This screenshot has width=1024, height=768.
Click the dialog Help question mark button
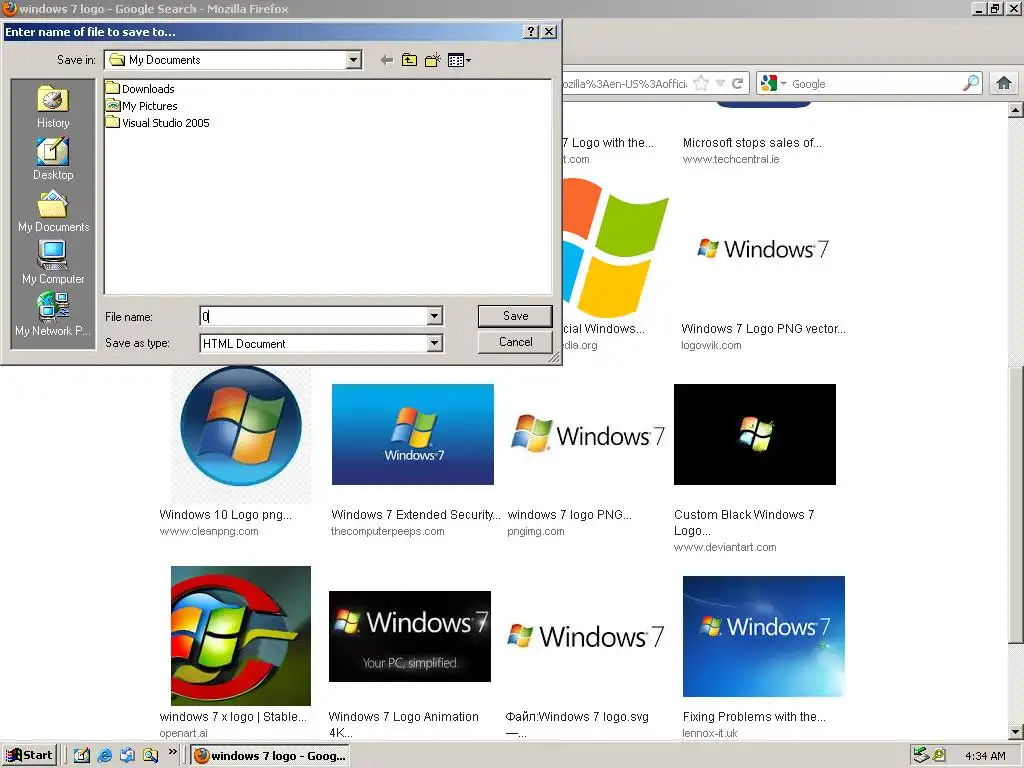(x=532, y=31)
